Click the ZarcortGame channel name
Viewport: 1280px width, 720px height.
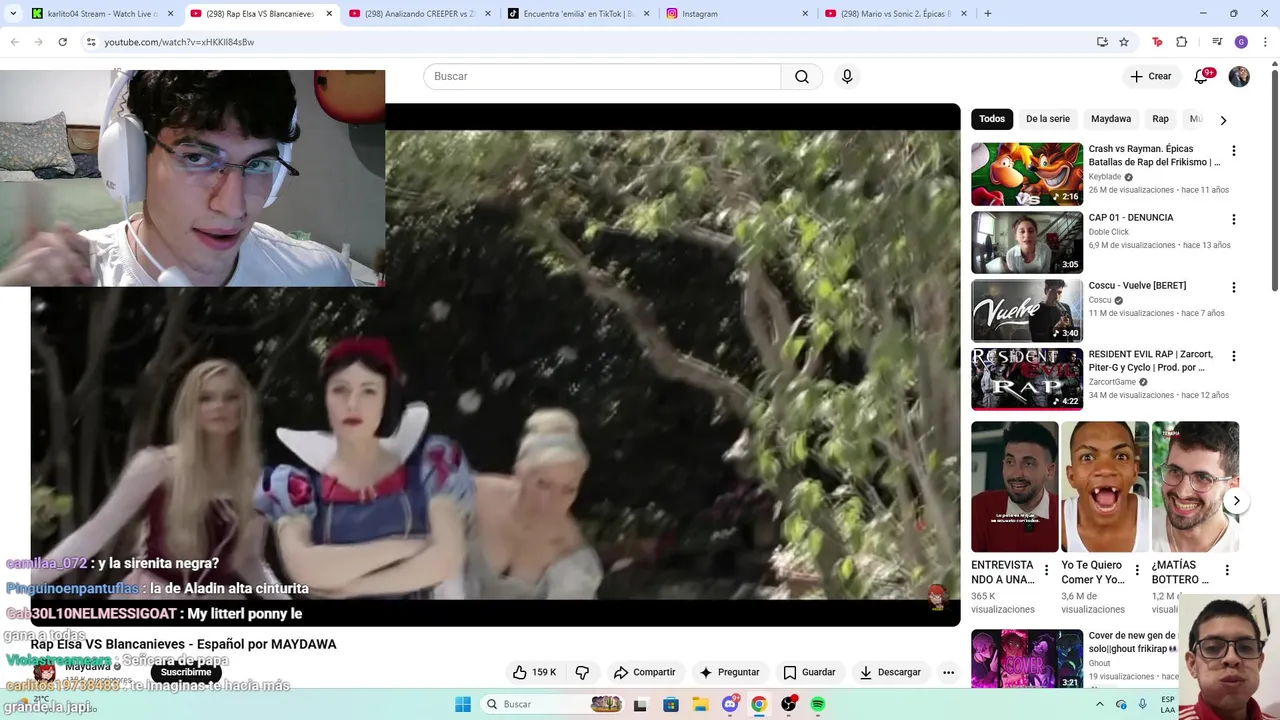pos(1112,382)
